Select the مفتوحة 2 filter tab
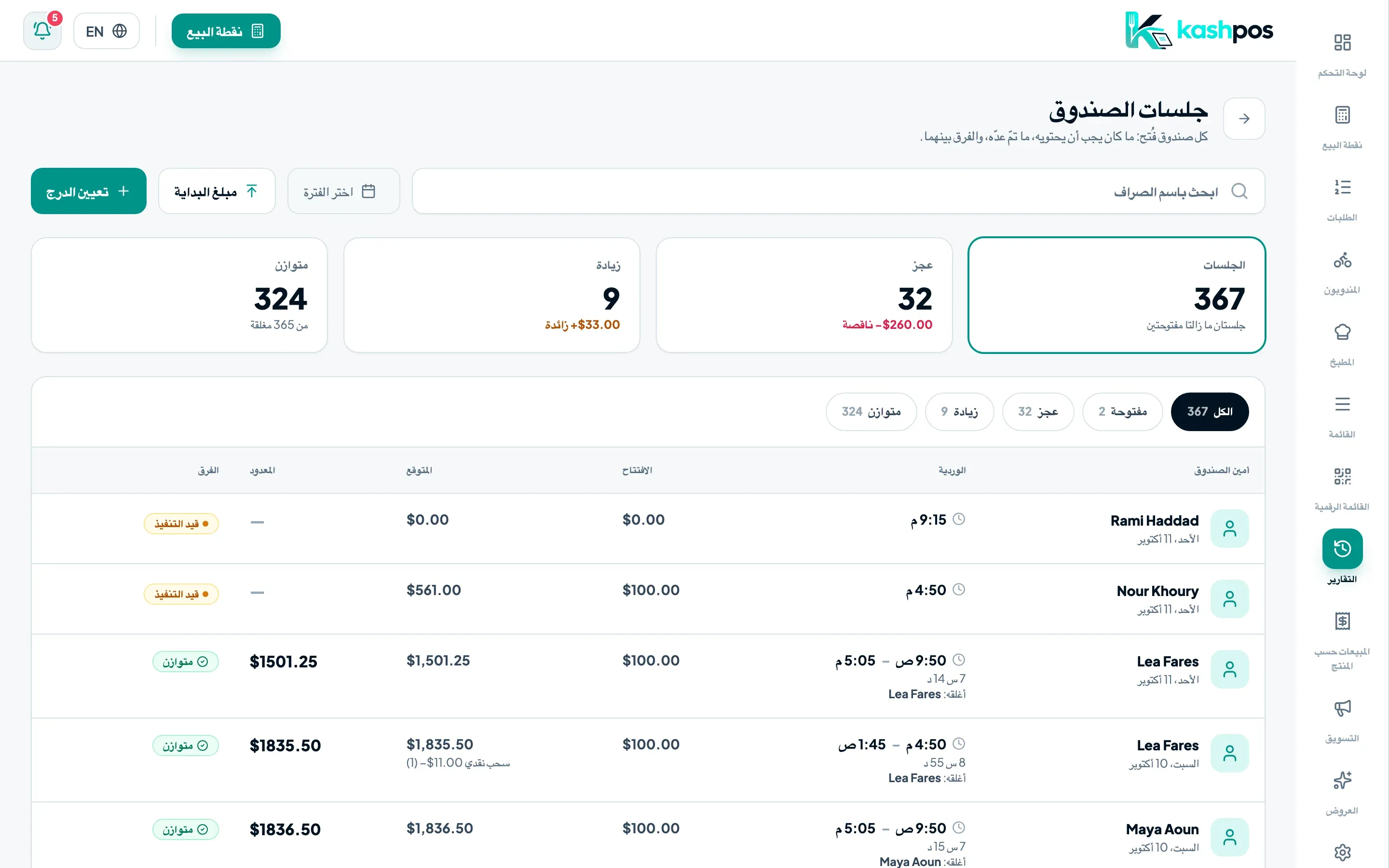Screen dimensions: 1389x868 [x=1122, y=412]
